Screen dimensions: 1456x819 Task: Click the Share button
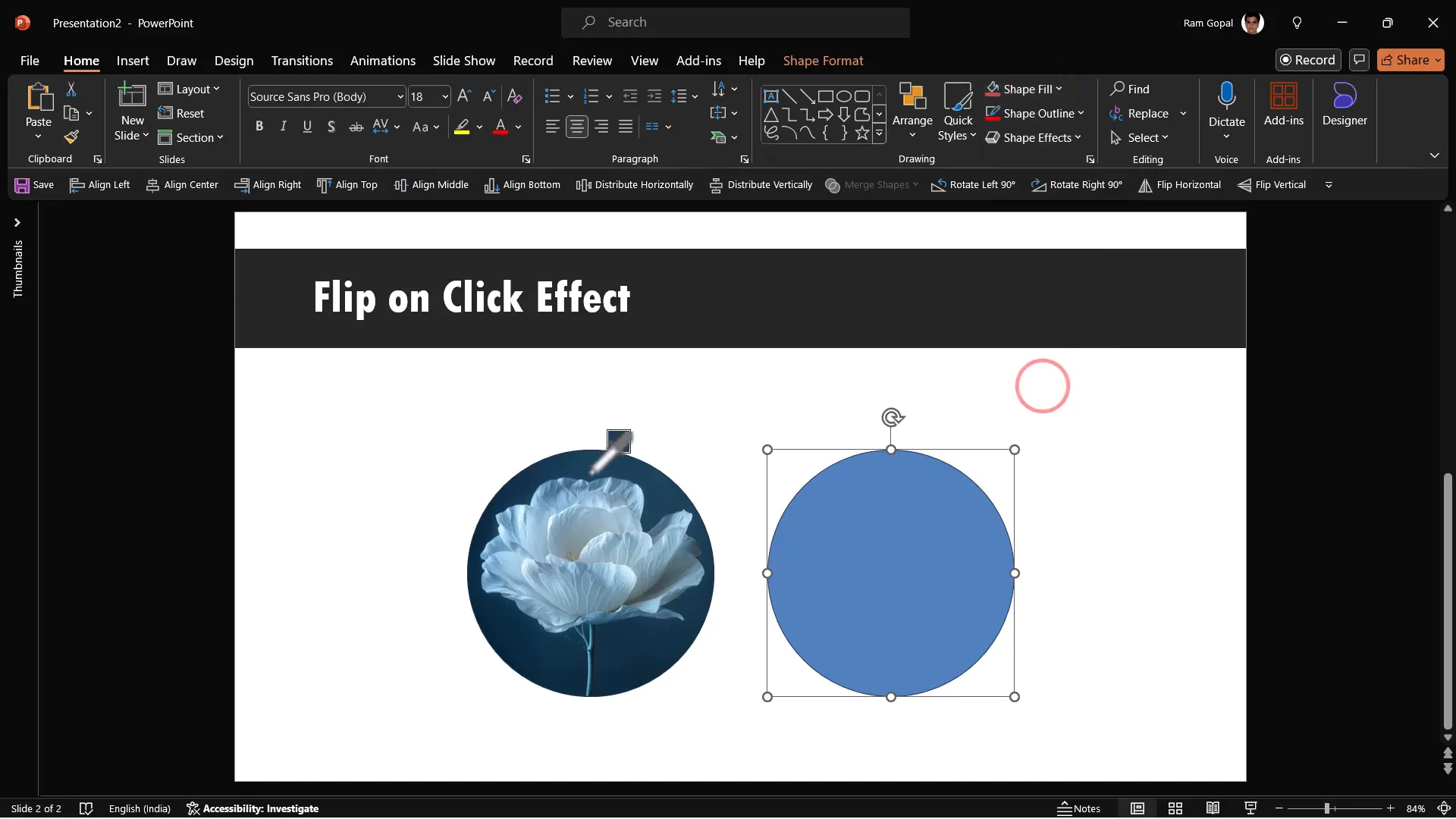pos(1410,60)
